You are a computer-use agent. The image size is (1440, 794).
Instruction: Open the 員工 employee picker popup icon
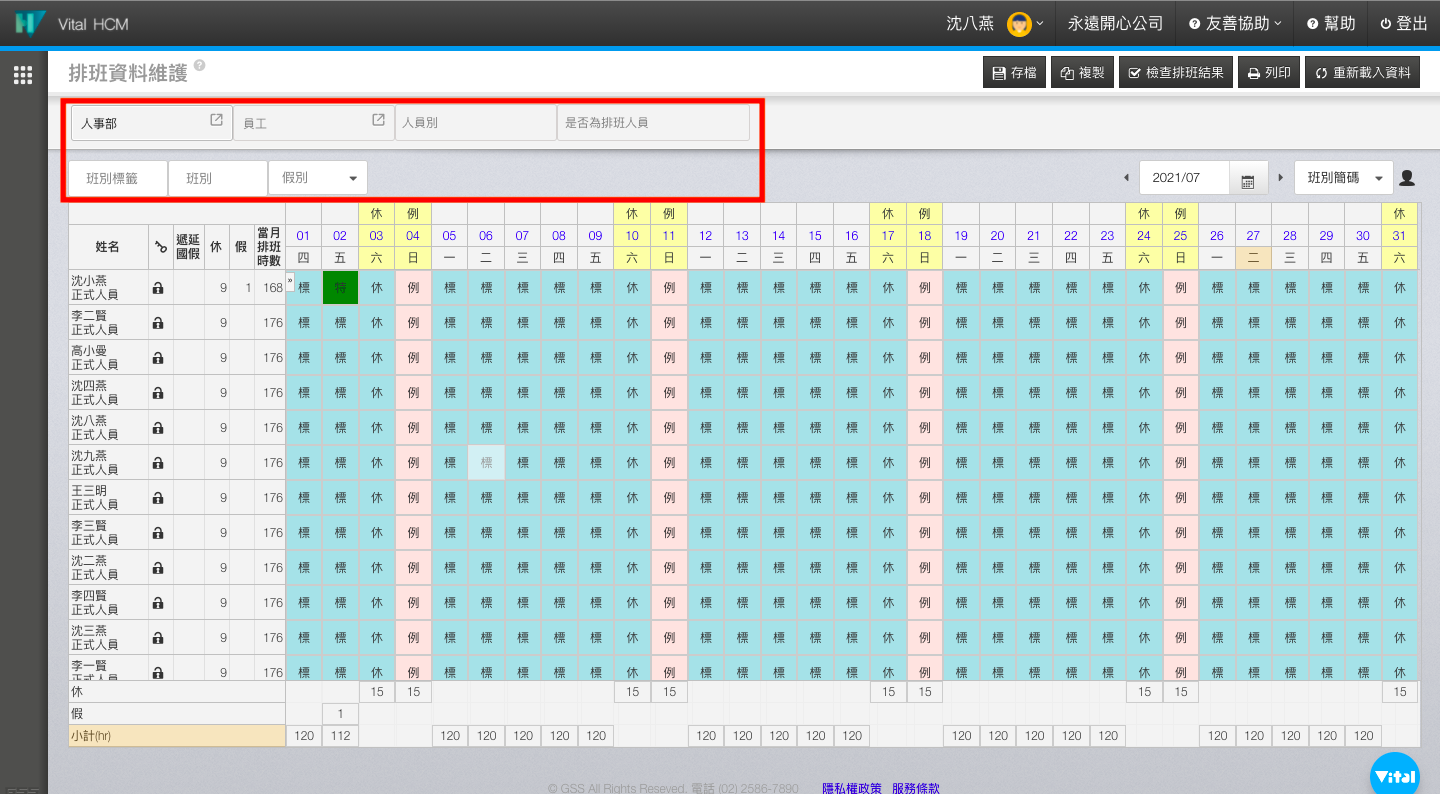click(378, 120)
